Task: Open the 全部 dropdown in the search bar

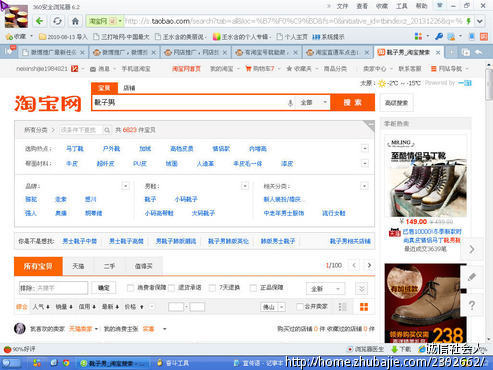Action: pos(313,103)
